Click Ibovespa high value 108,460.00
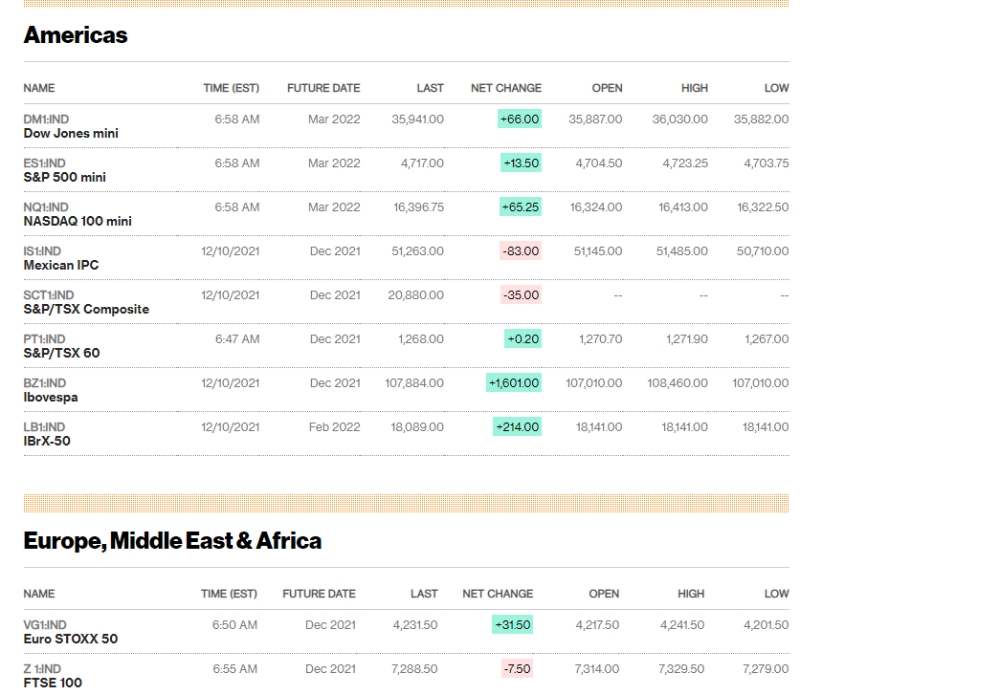This screenshot has width=1000, height=695. click(x=677, y=383)
